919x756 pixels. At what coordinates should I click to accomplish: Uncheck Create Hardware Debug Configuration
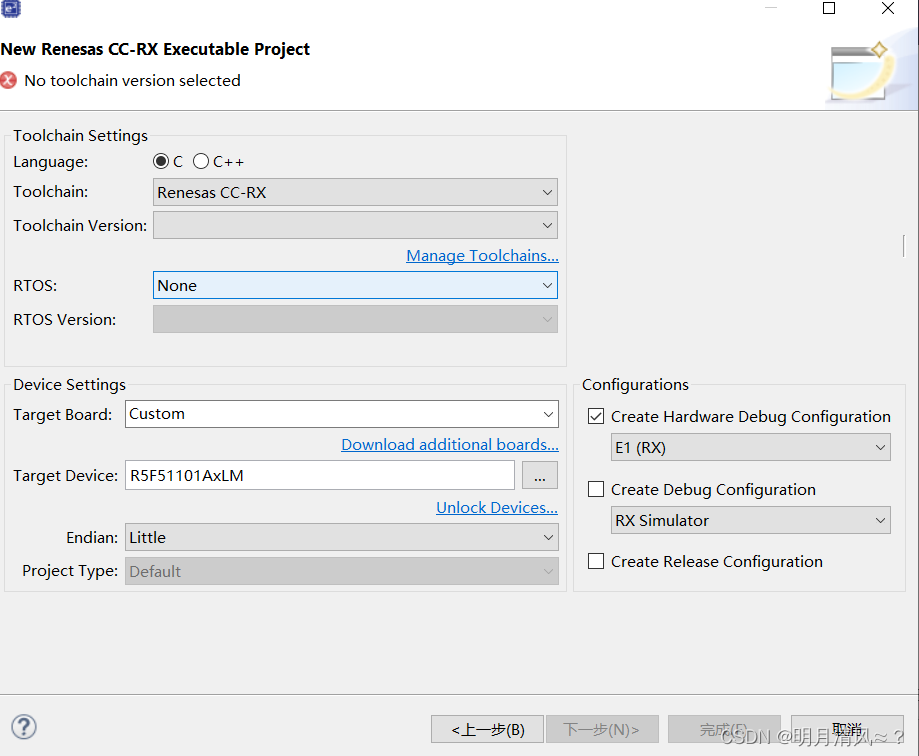coord(596,417)
